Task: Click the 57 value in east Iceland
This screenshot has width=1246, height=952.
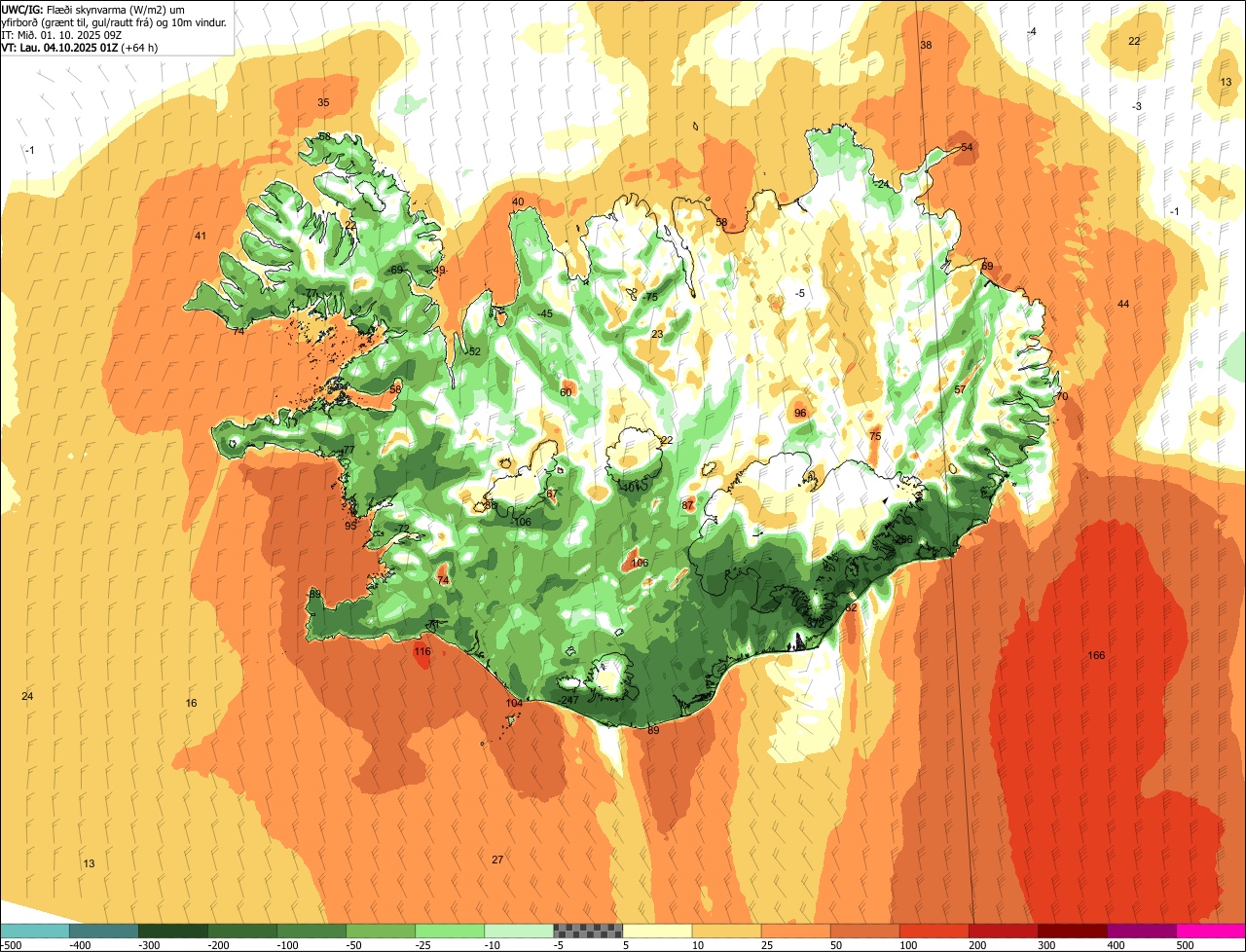Action: pos(960,389)
